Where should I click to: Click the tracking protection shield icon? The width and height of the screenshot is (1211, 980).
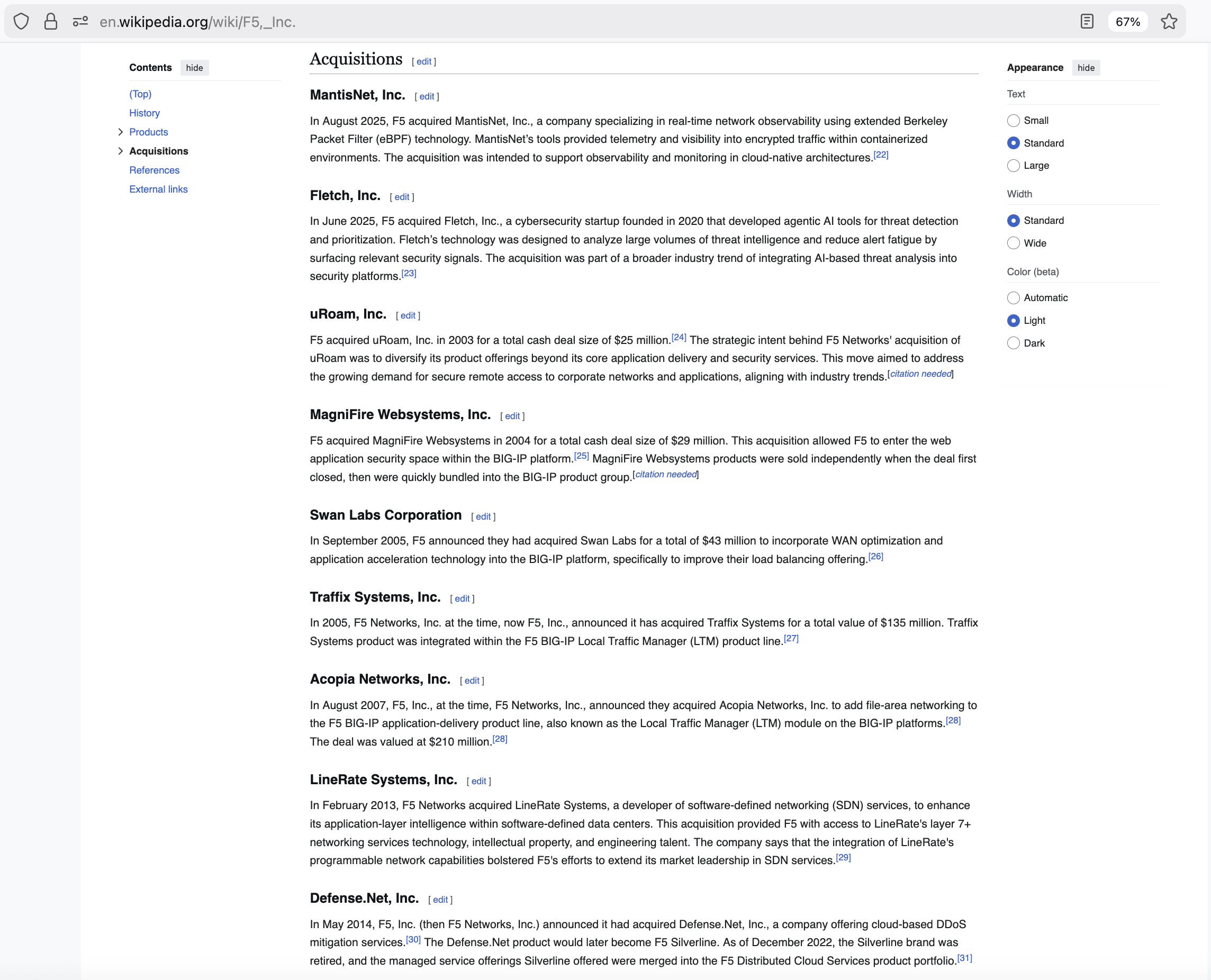[x=21, y=22]
